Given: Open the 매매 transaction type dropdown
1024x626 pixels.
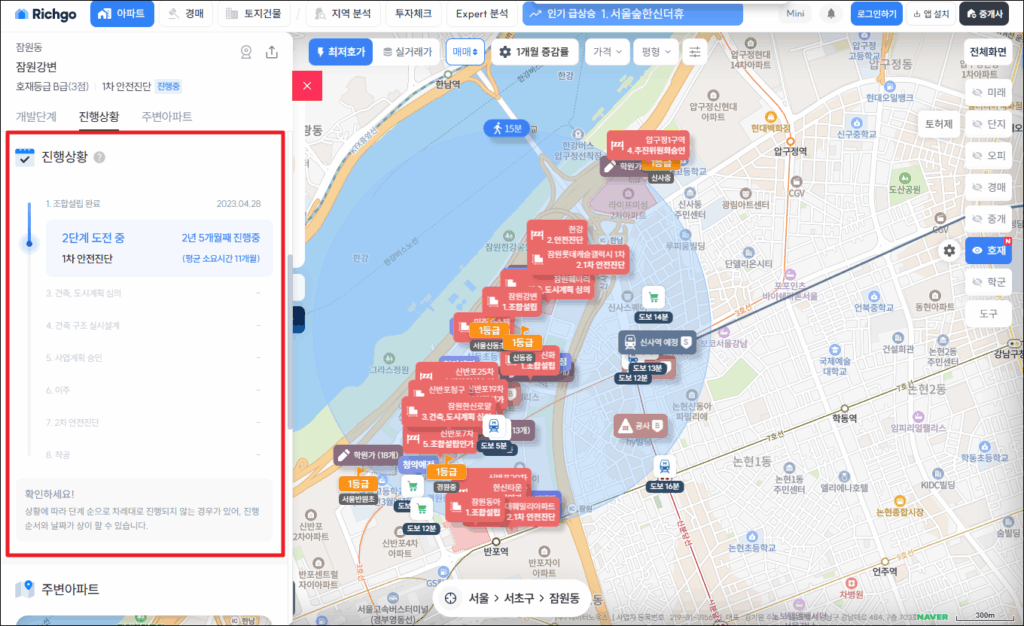Looking at the screenshot, I should click(464, 51).
